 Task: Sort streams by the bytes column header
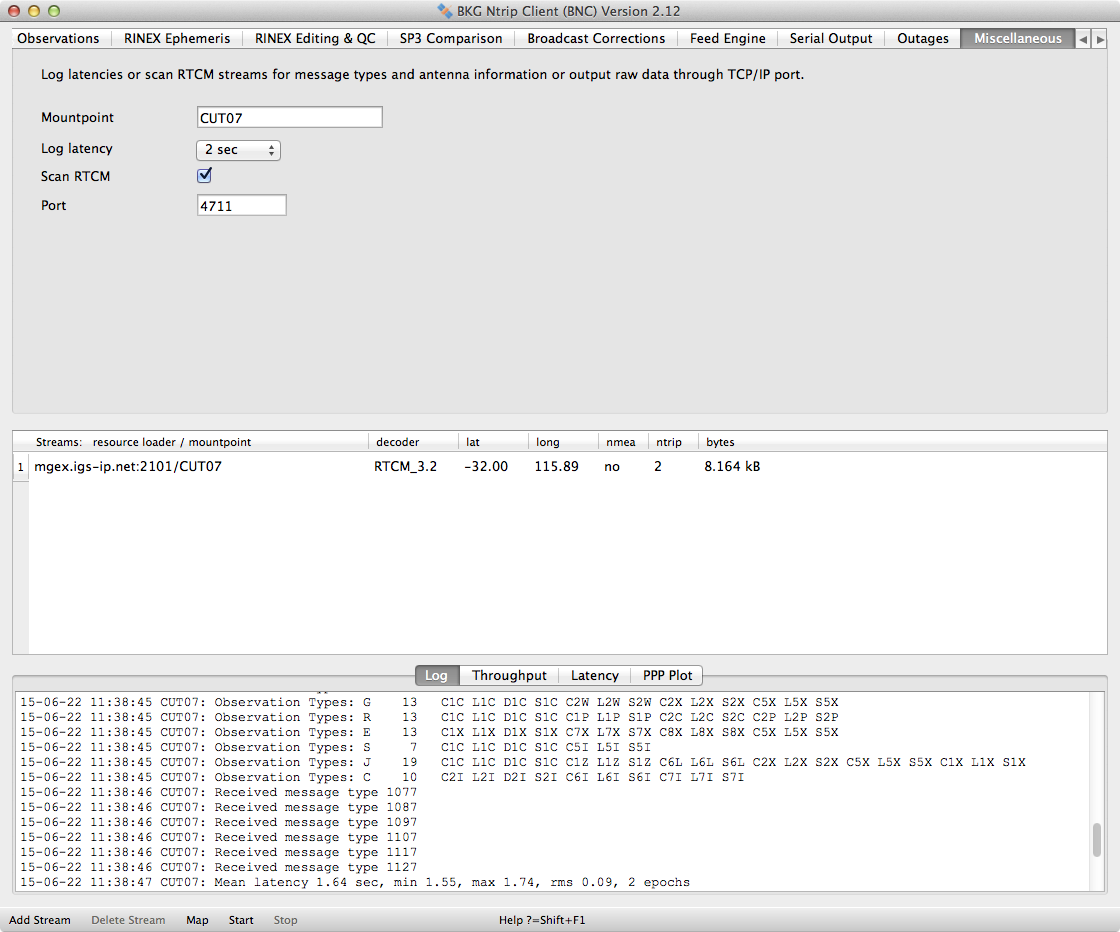[720, 442]
